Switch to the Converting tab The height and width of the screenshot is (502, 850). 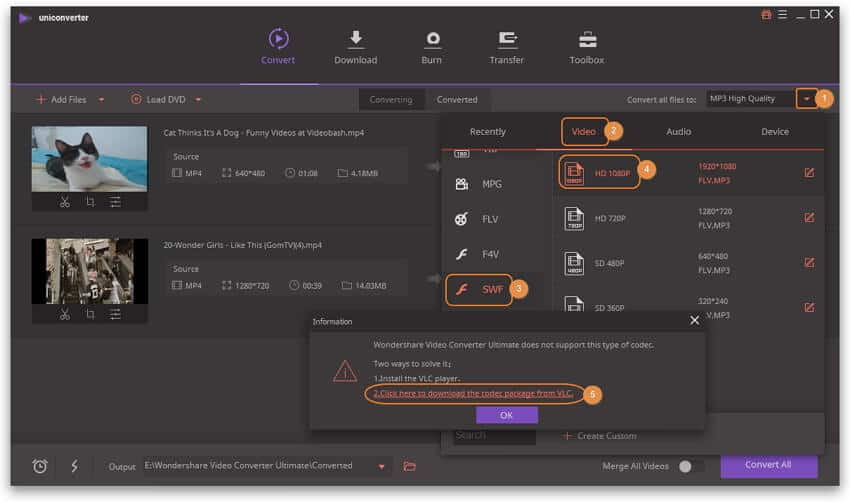(391, 100)
